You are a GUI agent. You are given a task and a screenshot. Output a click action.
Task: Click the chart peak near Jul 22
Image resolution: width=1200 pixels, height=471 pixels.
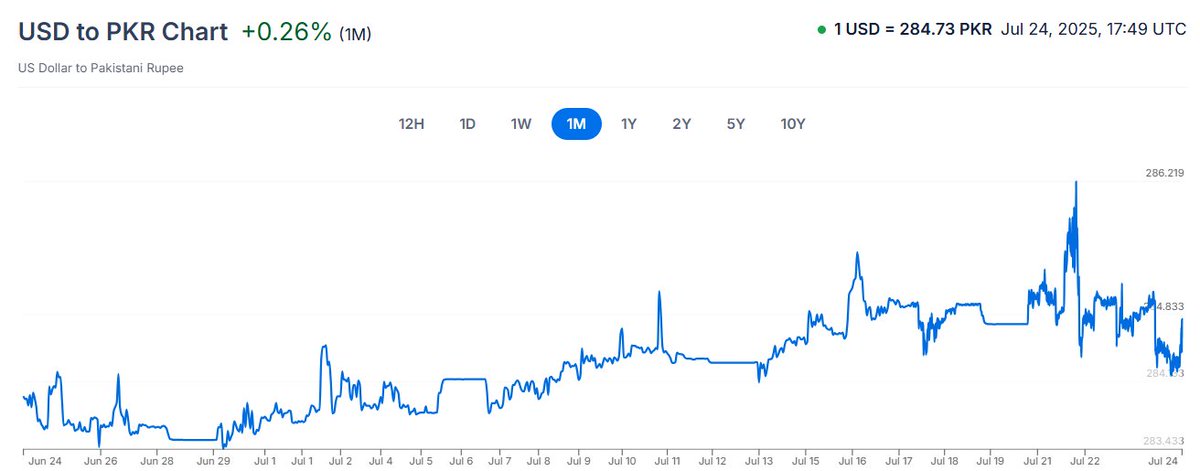click(1075, 182)
